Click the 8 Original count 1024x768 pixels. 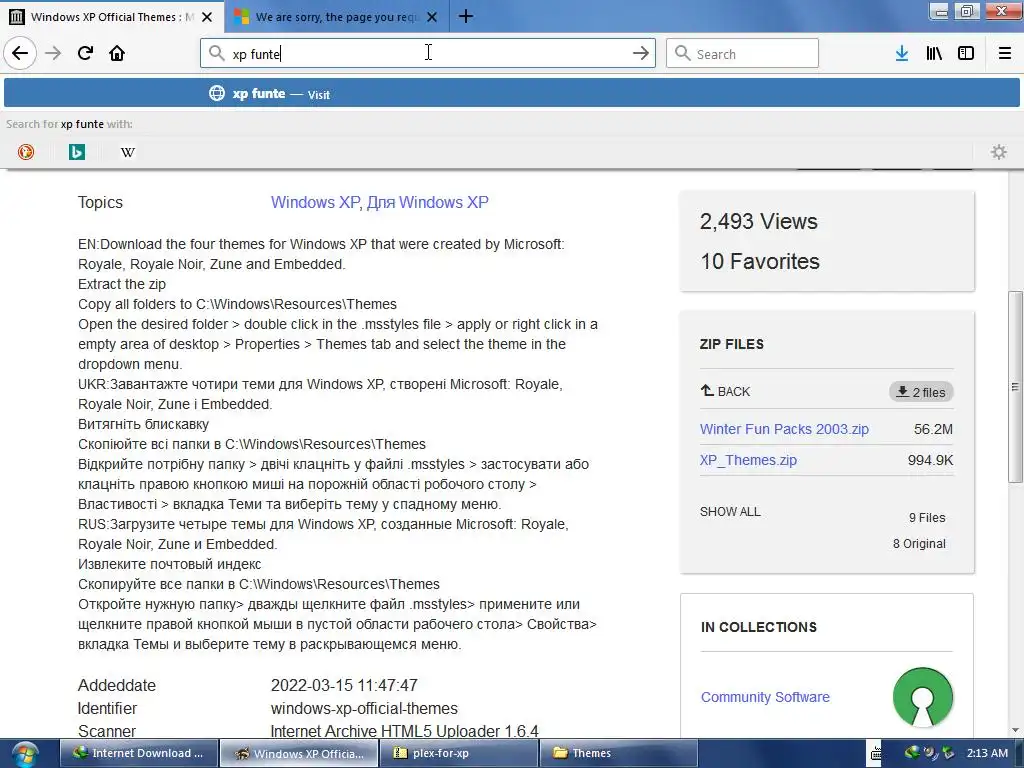pyautogui.click(x=919, y=543)
